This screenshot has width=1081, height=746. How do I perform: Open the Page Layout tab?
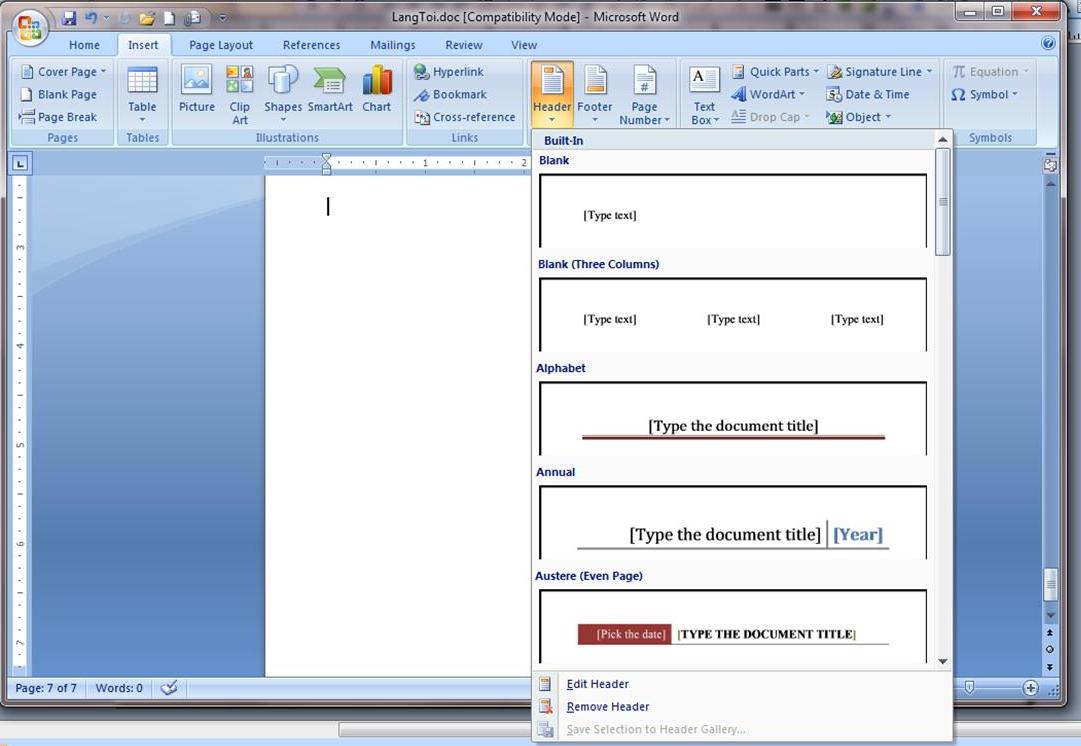click(x=221, y=45)
